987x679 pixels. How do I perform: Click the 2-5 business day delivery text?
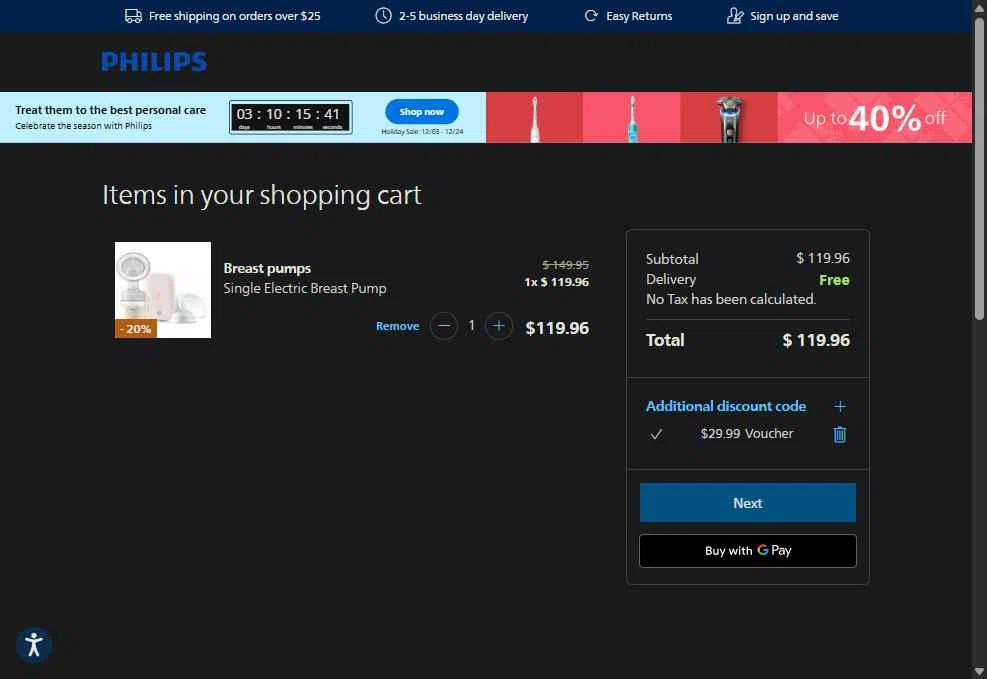[463, 16]
